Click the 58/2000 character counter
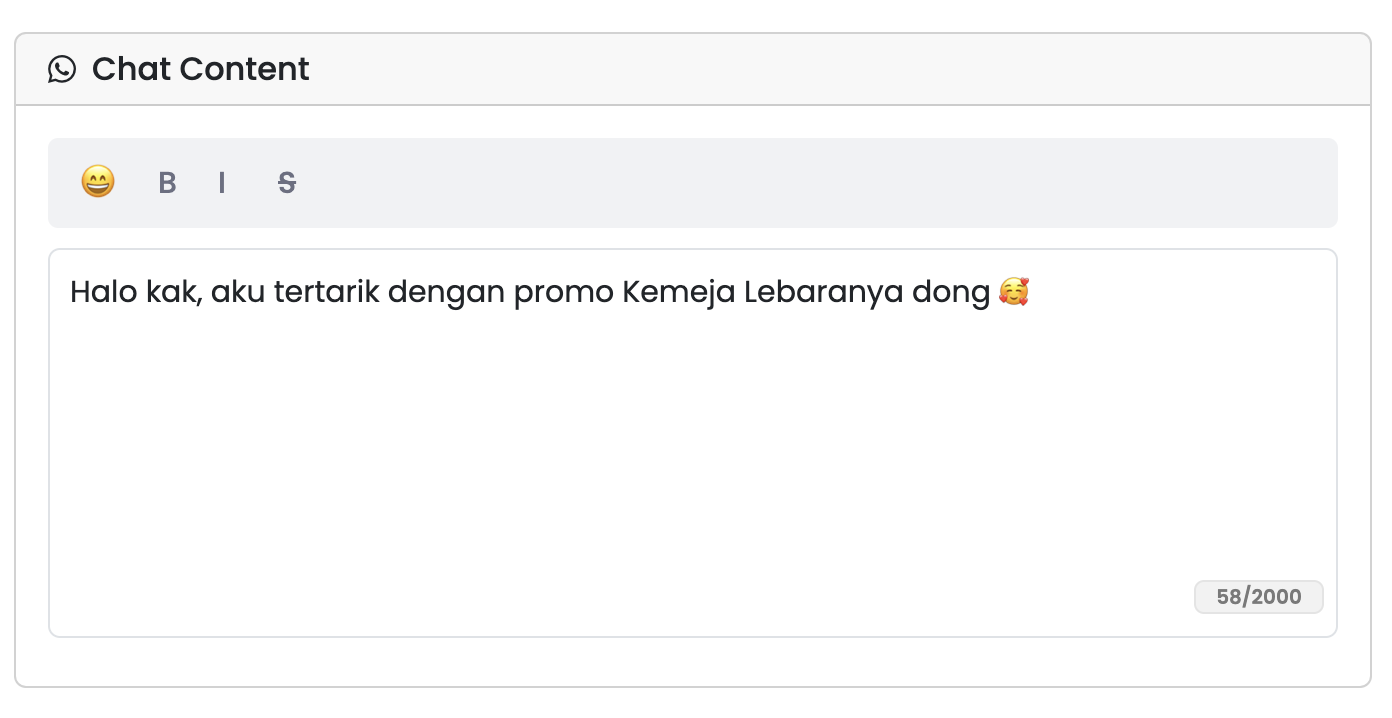This screenshot has height=718, width=1392. (x=1258, y=597)
